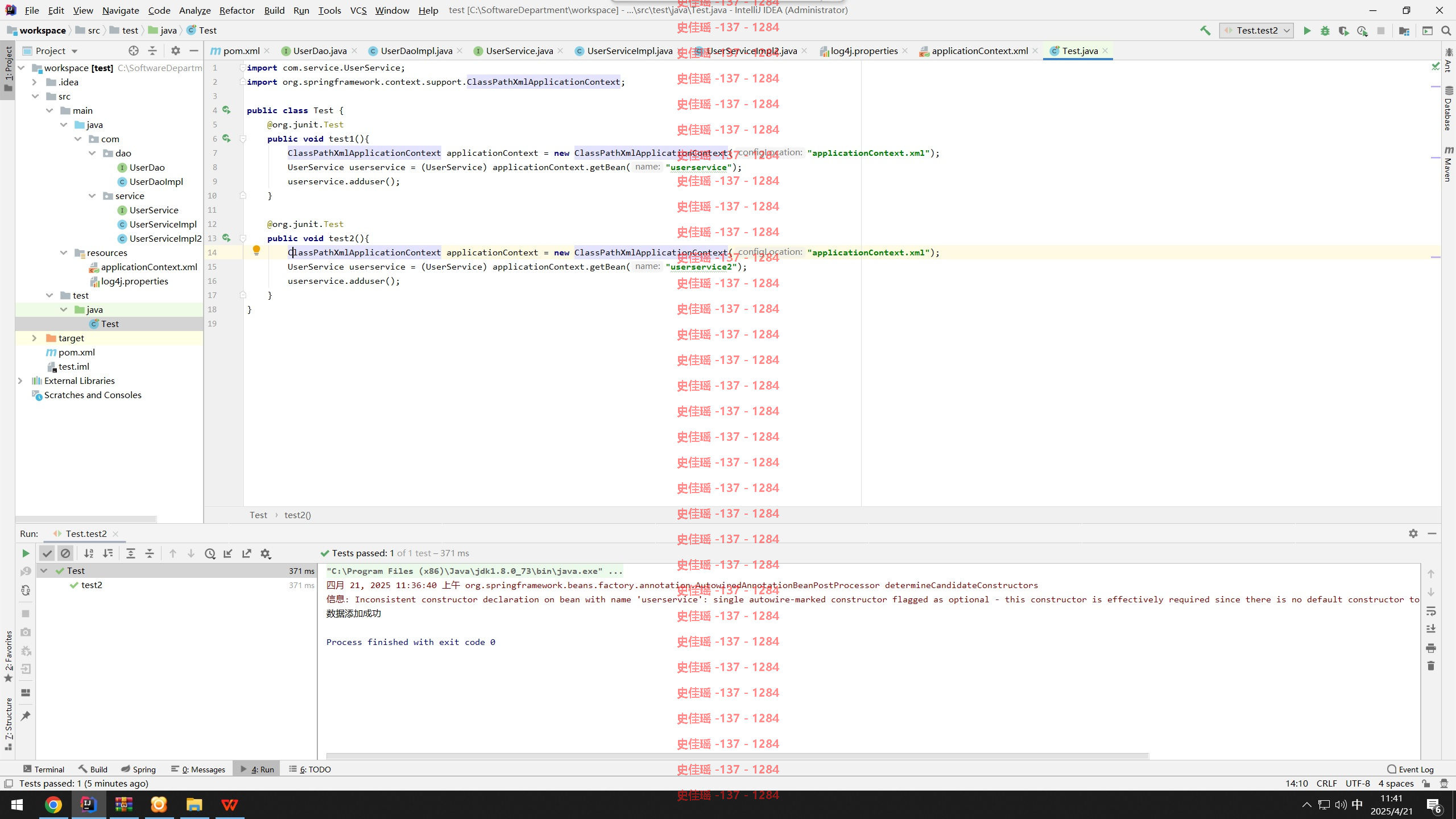The width and height of the screenshot is (1456, 819).
Task: Click the UTF-8 encoding in status bar
Action: pos(1358,783)
